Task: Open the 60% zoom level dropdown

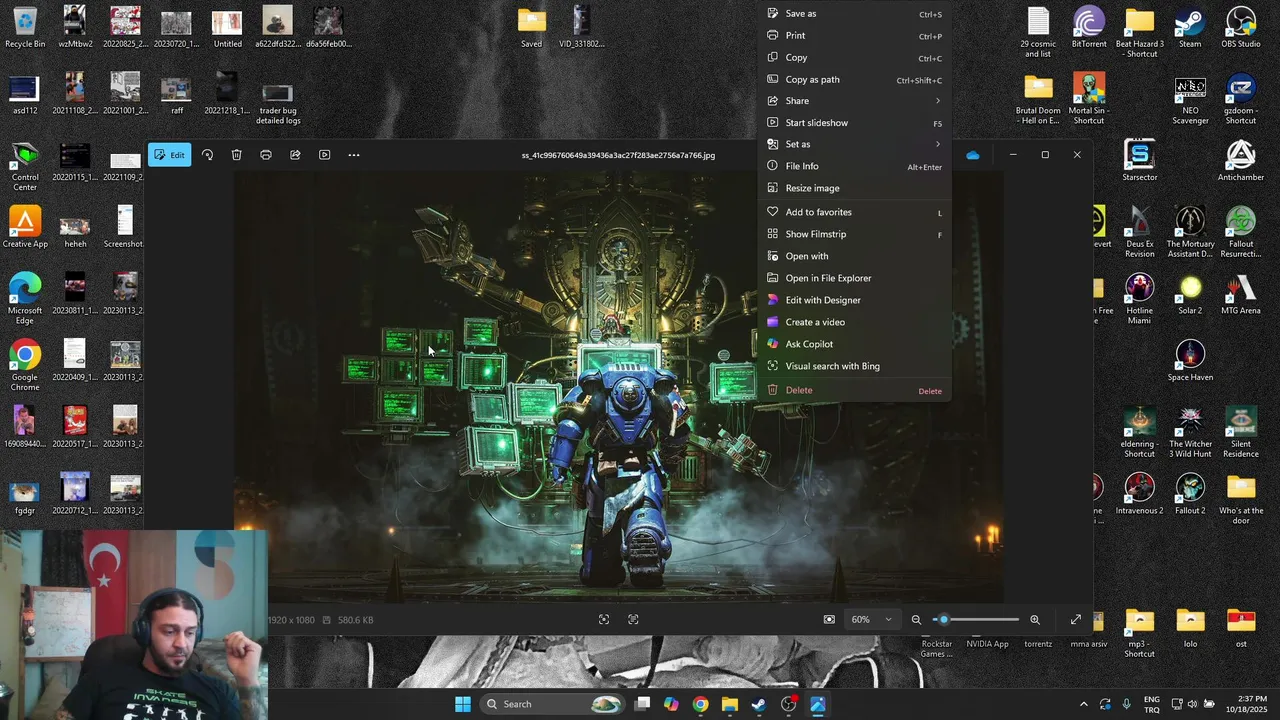Action: coord(871,620)
